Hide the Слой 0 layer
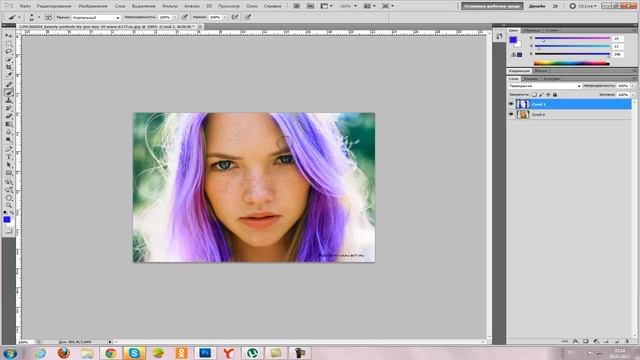The width and height of the screenshot is (640, 360). (511, 115)
